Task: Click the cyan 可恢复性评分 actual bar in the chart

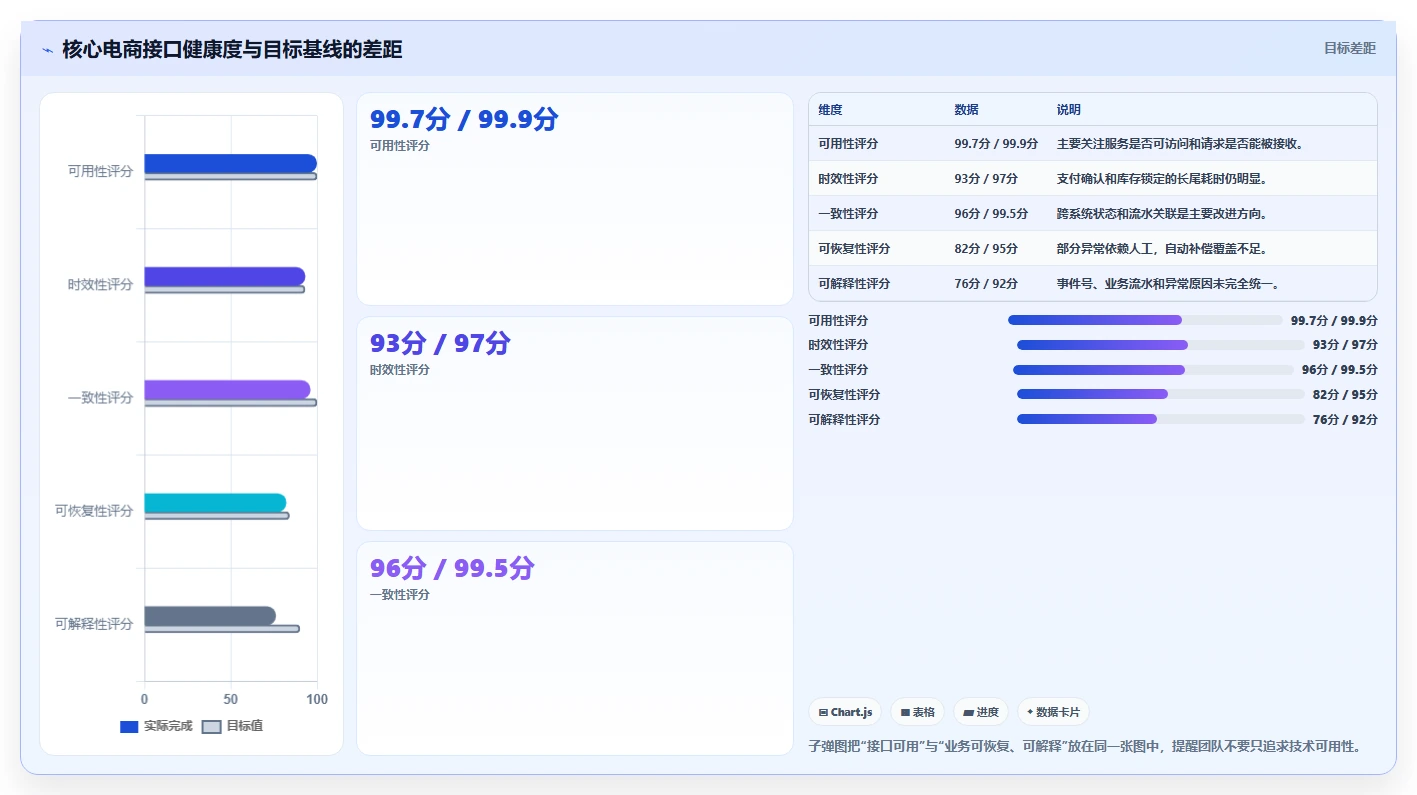Action: [x=215, y=503]
